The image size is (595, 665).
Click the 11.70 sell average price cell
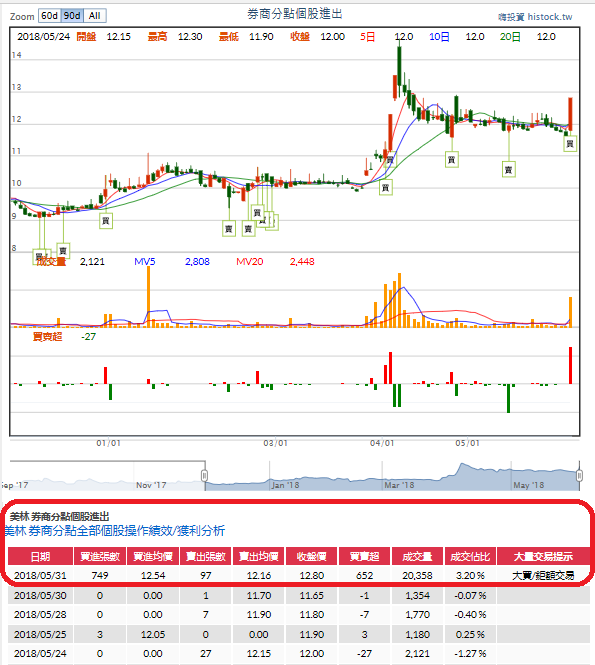[x=259, y=595]
